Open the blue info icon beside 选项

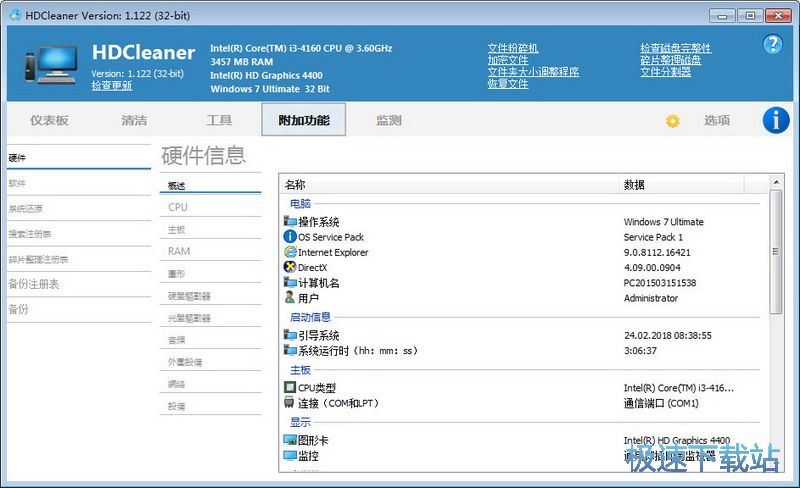[776, 120]
